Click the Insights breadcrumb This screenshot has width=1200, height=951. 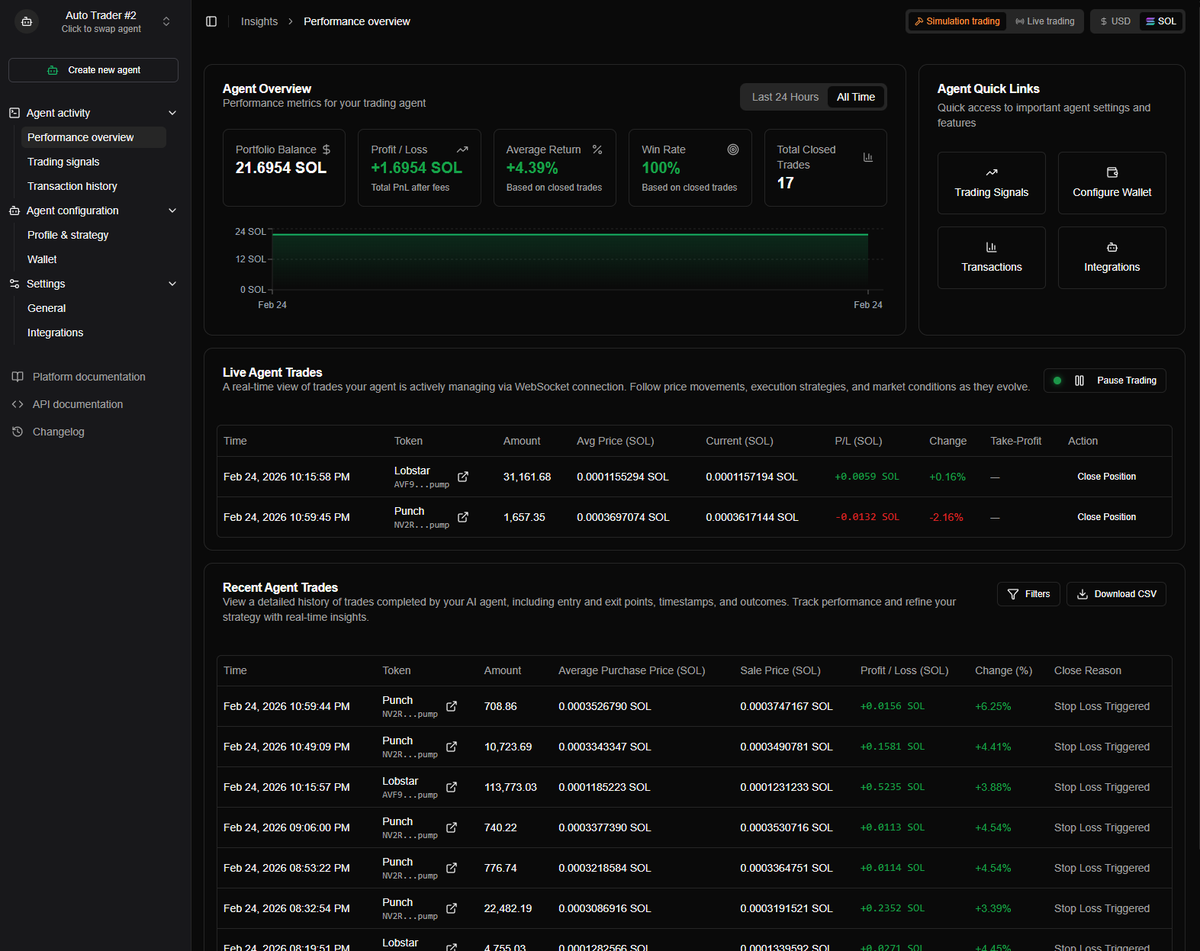tap(259, 21)
